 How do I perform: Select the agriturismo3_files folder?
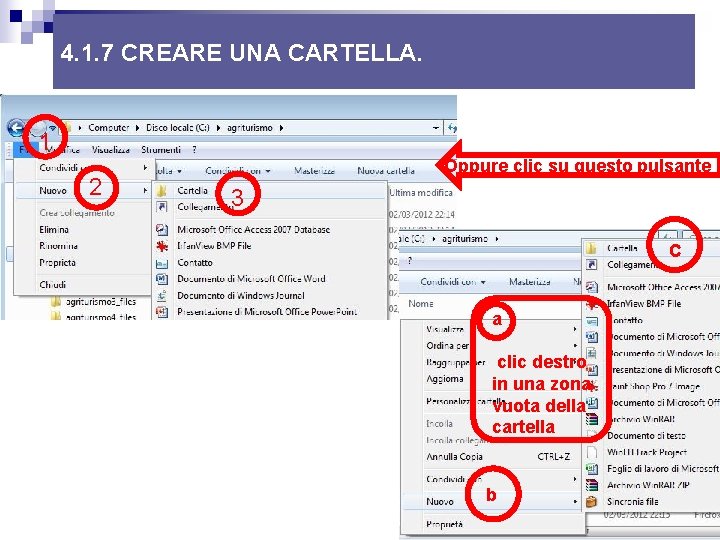tap(101, 302)
